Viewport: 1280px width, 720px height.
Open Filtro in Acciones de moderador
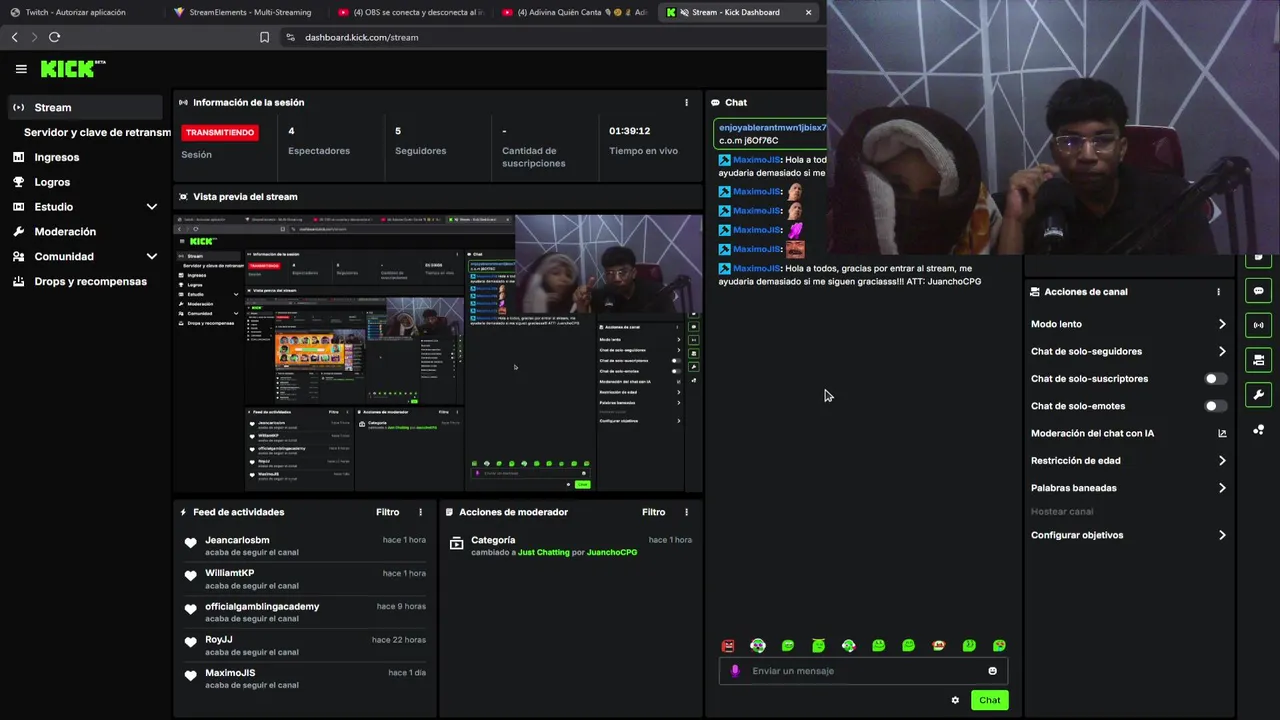point(653,512)
